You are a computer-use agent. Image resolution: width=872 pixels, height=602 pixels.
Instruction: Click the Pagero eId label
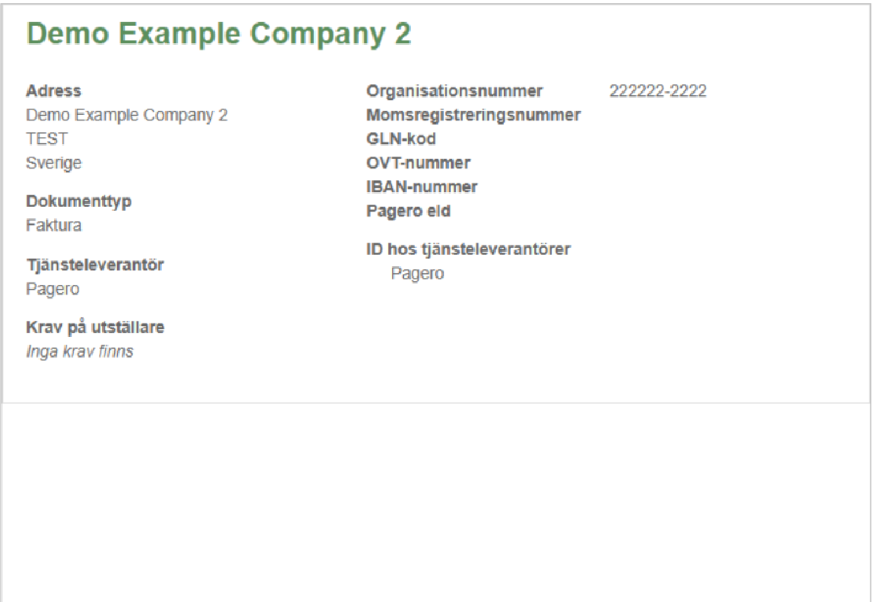(x=408, y=210)
